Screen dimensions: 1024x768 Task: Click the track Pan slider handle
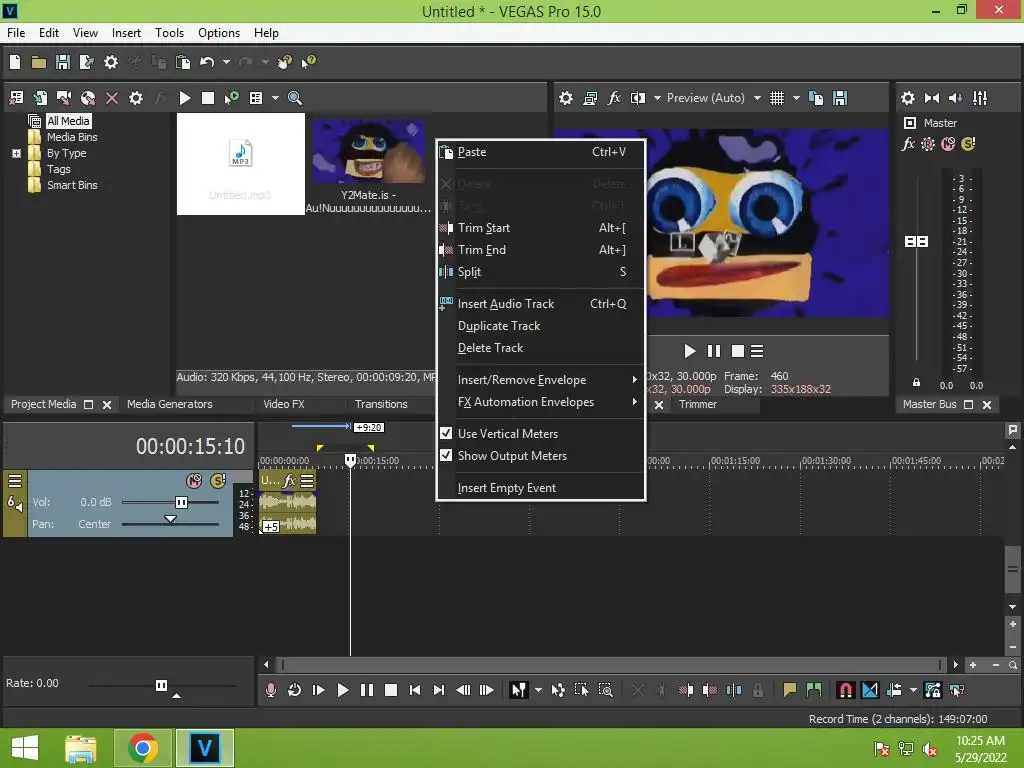click(x=170, y=520)
